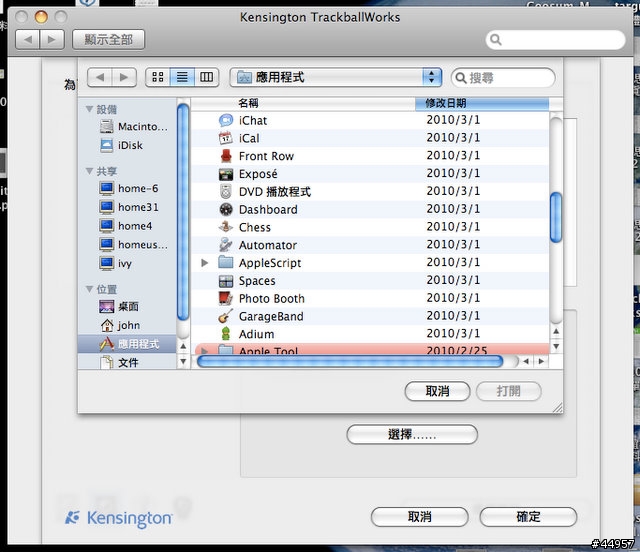Go back in file dialog navigation
Screen dimensions: 640x552
point(100,77)
